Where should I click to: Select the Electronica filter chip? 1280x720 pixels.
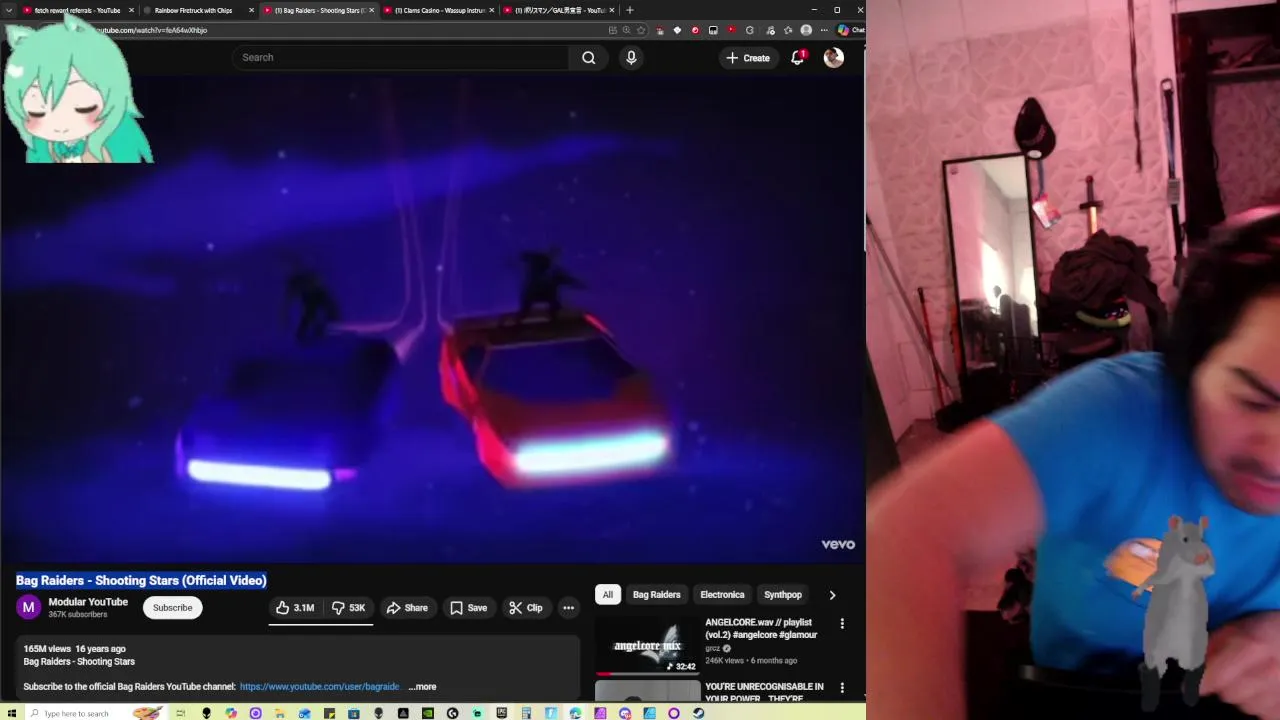[722, 595]
